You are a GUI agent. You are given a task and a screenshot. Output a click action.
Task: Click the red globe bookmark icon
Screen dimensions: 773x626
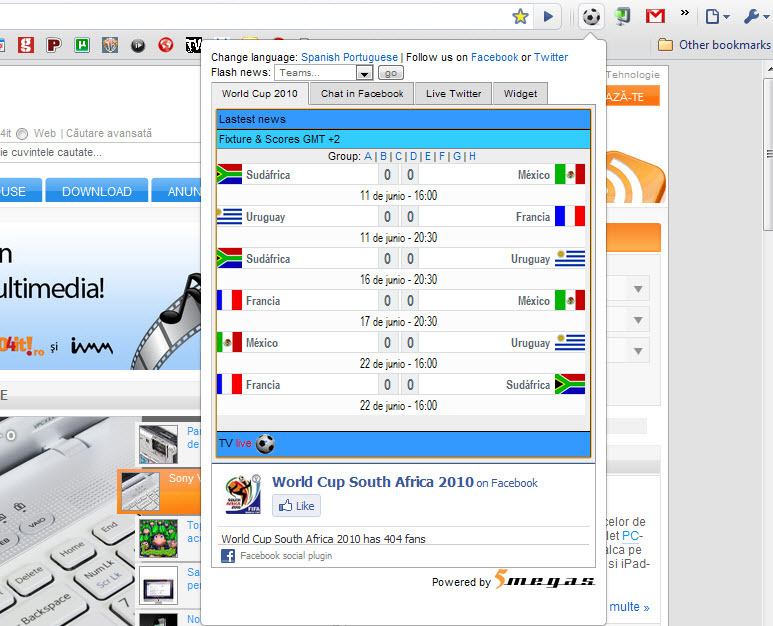click(x=166, y=45)
